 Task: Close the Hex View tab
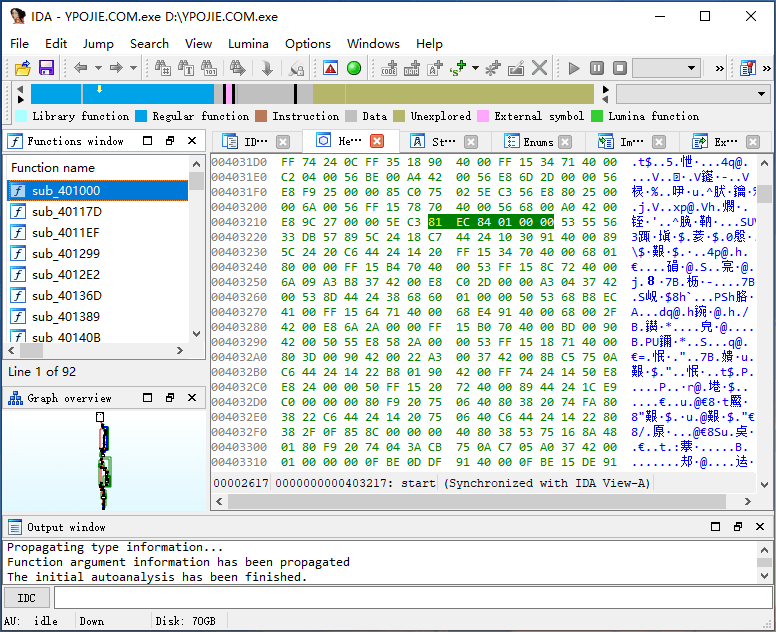click(x=377, y=141)
